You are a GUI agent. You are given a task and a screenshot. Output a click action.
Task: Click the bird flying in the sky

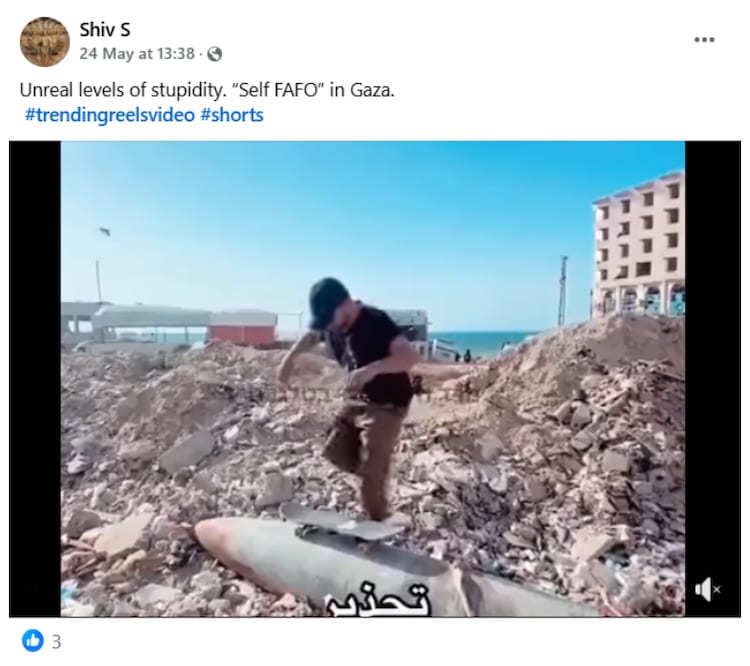click(x=105, y=232)
